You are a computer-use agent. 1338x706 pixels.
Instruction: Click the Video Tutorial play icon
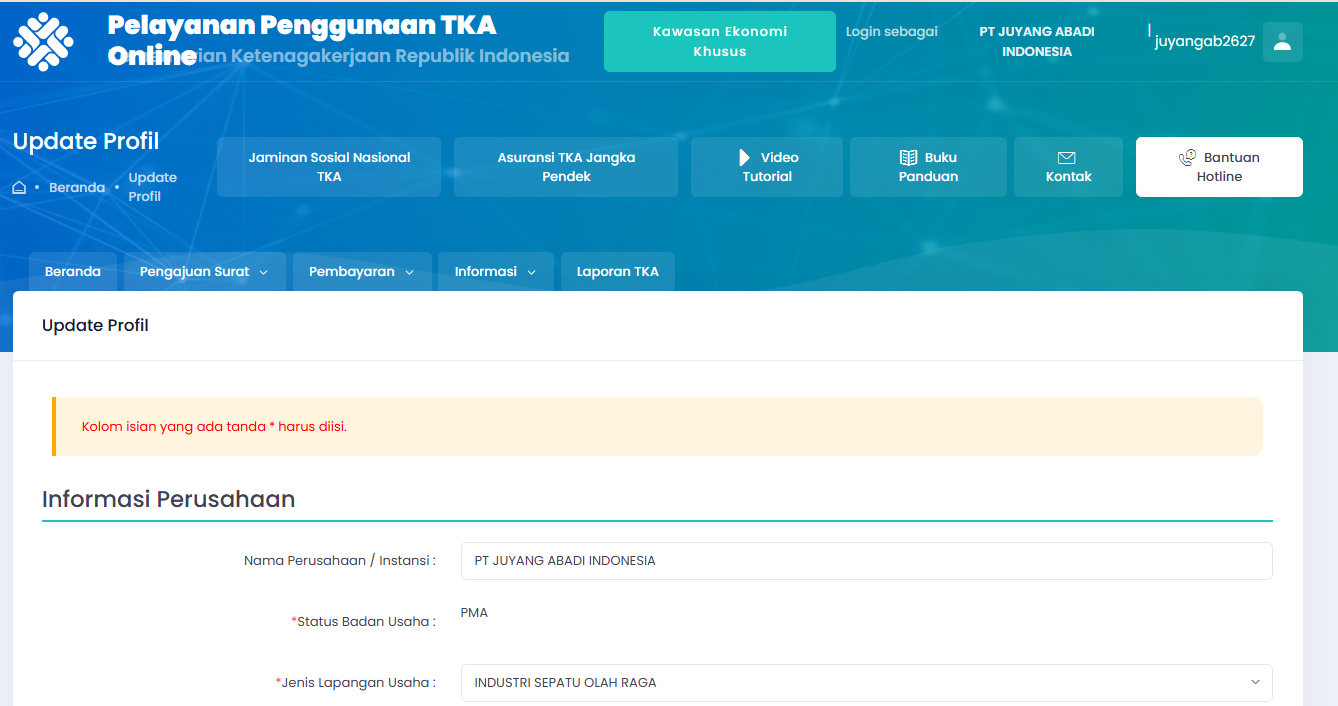coord(745,157)
